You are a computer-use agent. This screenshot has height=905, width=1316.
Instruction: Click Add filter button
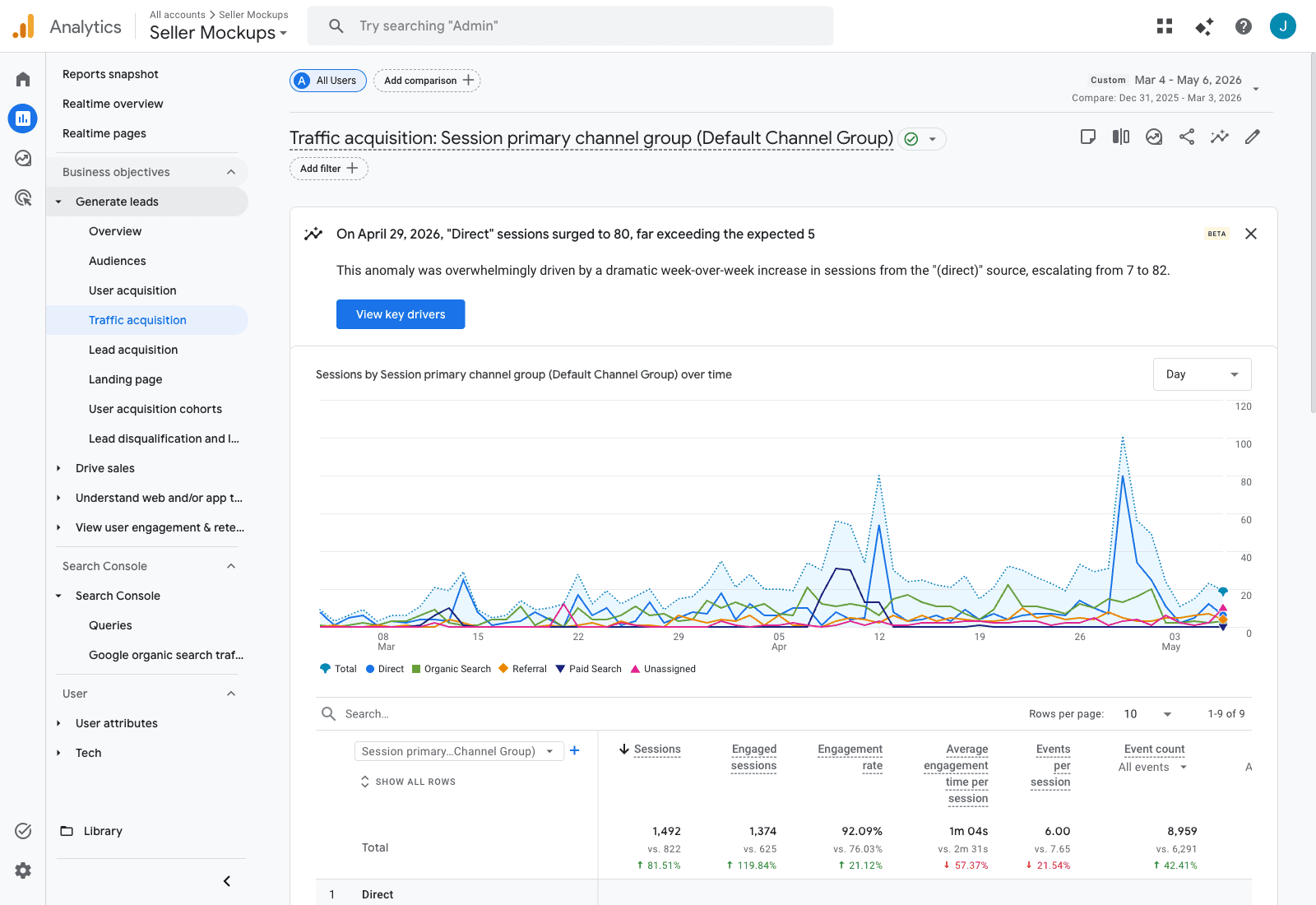328,169
